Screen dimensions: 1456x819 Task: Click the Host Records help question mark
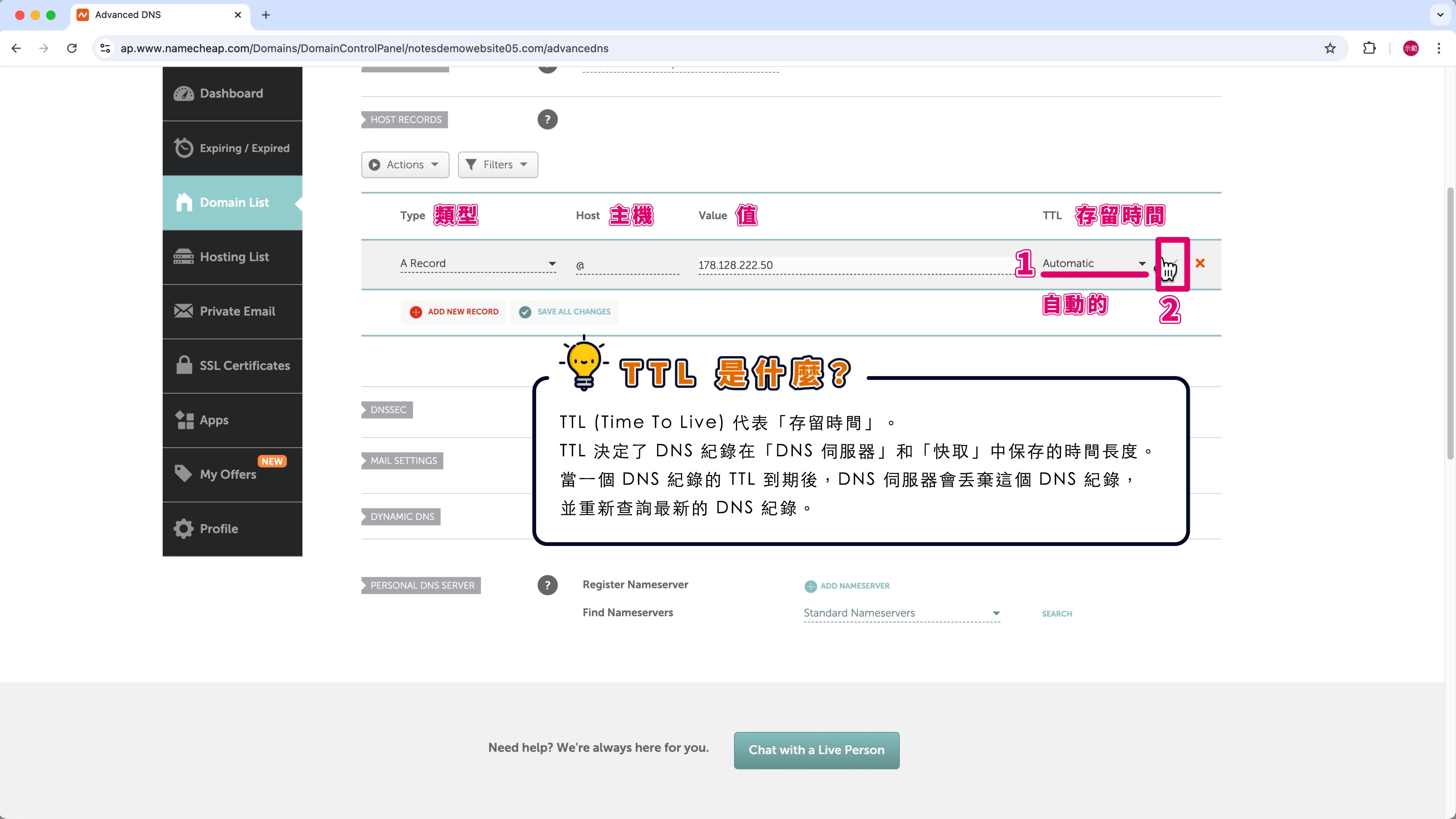coord(546,119)
